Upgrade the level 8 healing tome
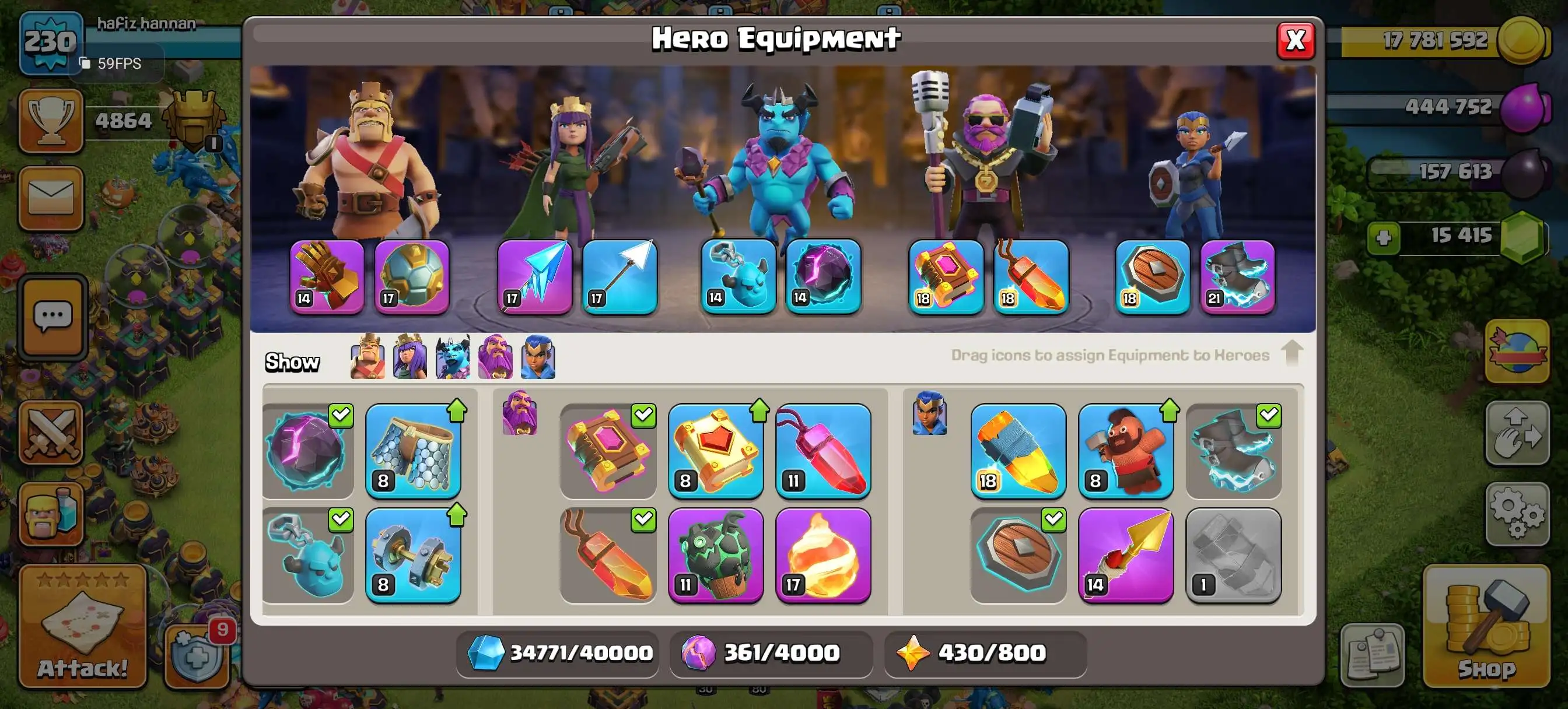Image resolution: width=1568 pixels, height=709 pixels. point(715,451)
